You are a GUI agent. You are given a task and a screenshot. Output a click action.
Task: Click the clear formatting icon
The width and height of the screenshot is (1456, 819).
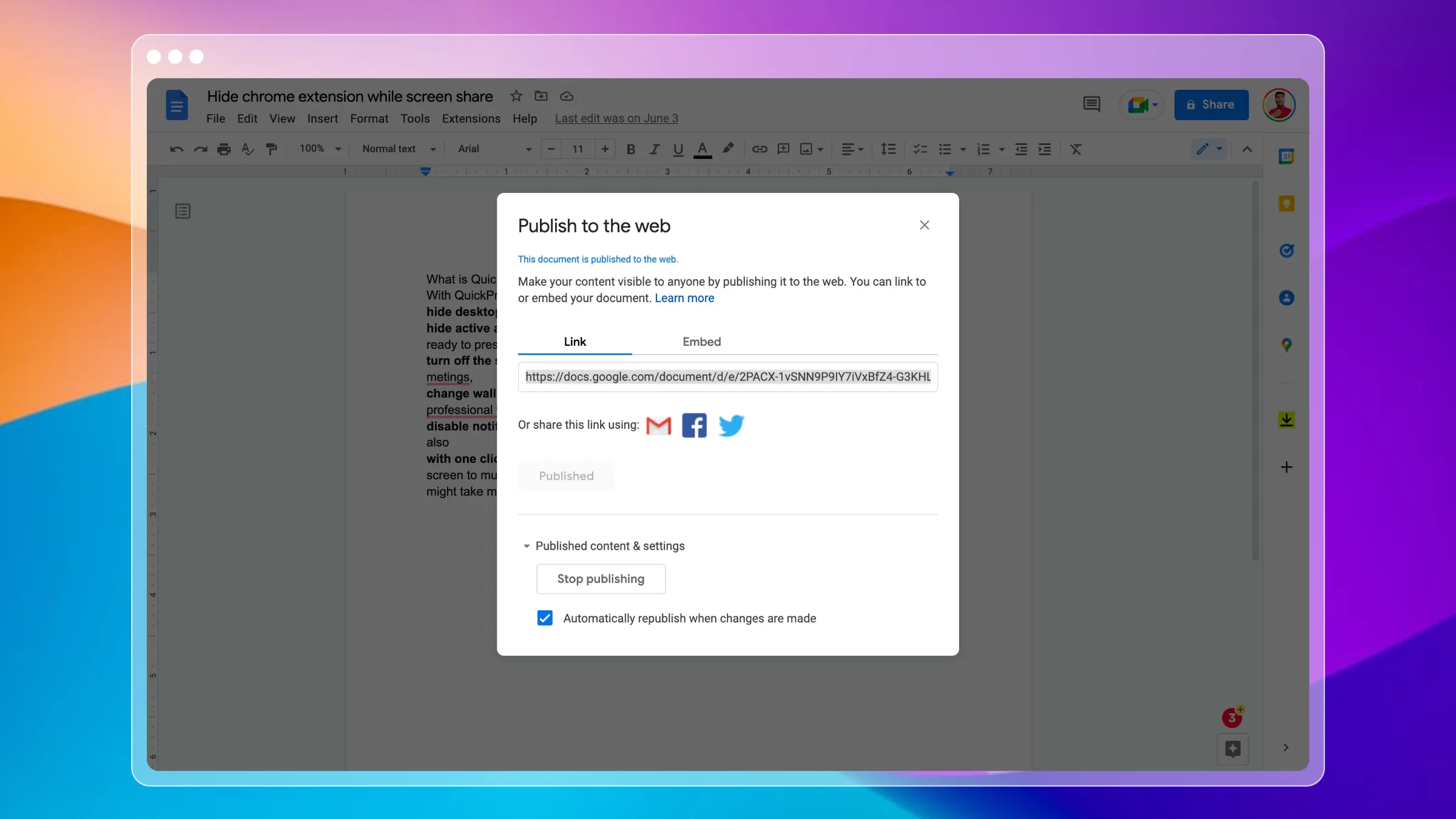point(1076,149)
